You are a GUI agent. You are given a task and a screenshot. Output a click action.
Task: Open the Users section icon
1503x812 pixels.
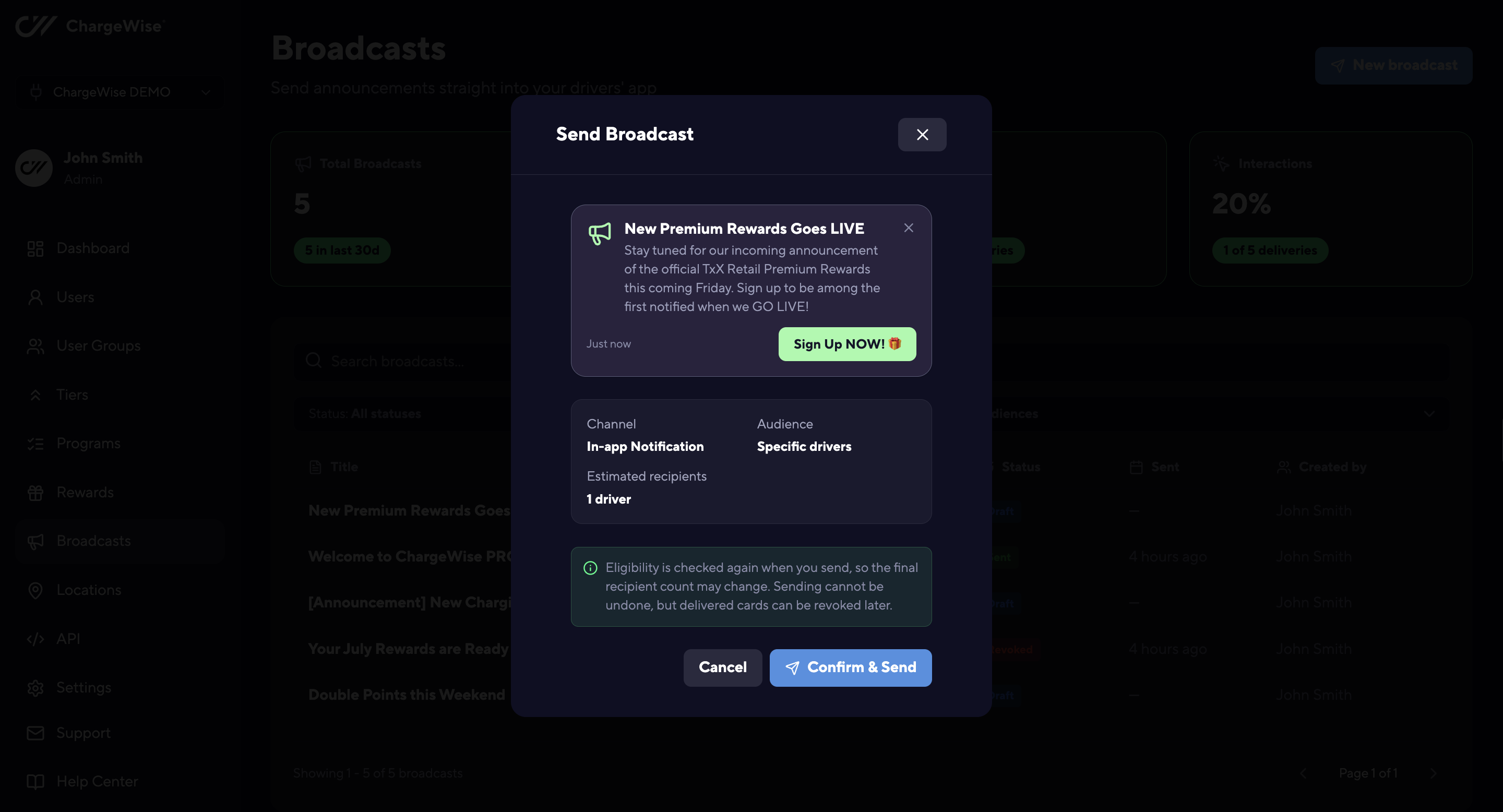point(35,297)
